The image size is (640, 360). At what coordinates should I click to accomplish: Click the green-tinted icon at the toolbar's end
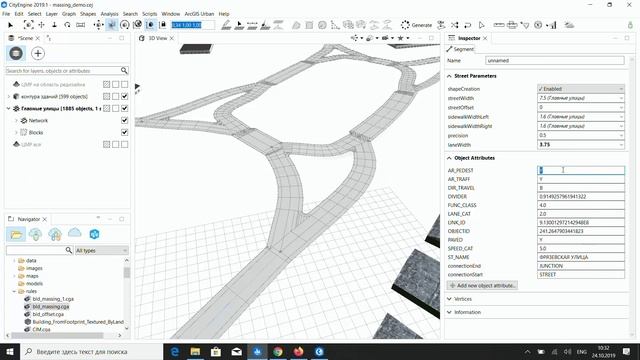(x=630, y=25)
